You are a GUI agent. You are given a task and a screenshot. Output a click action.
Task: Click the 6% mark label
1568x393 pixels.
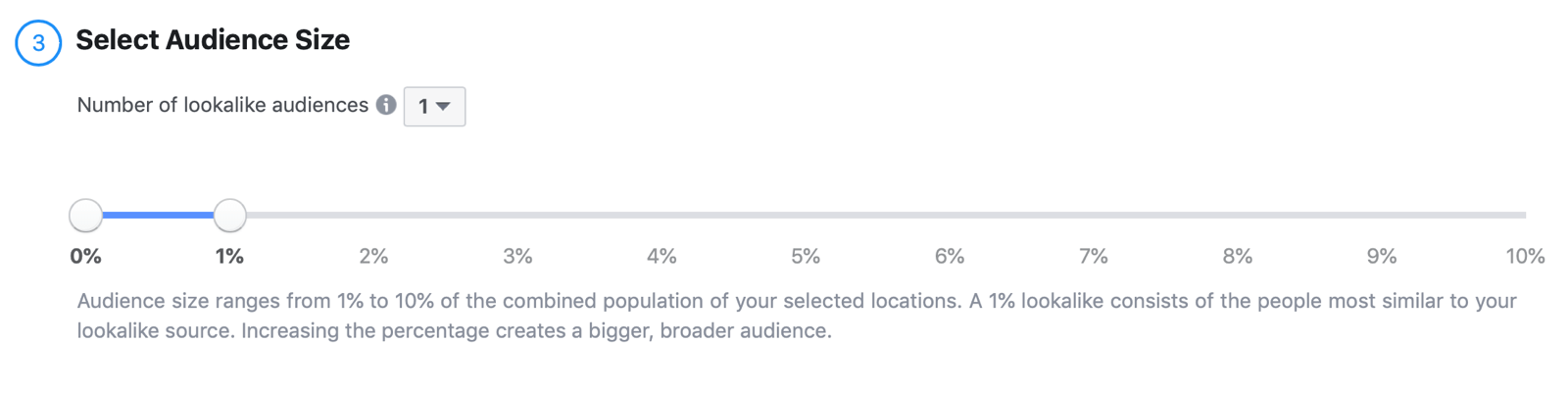coord(950,257)
